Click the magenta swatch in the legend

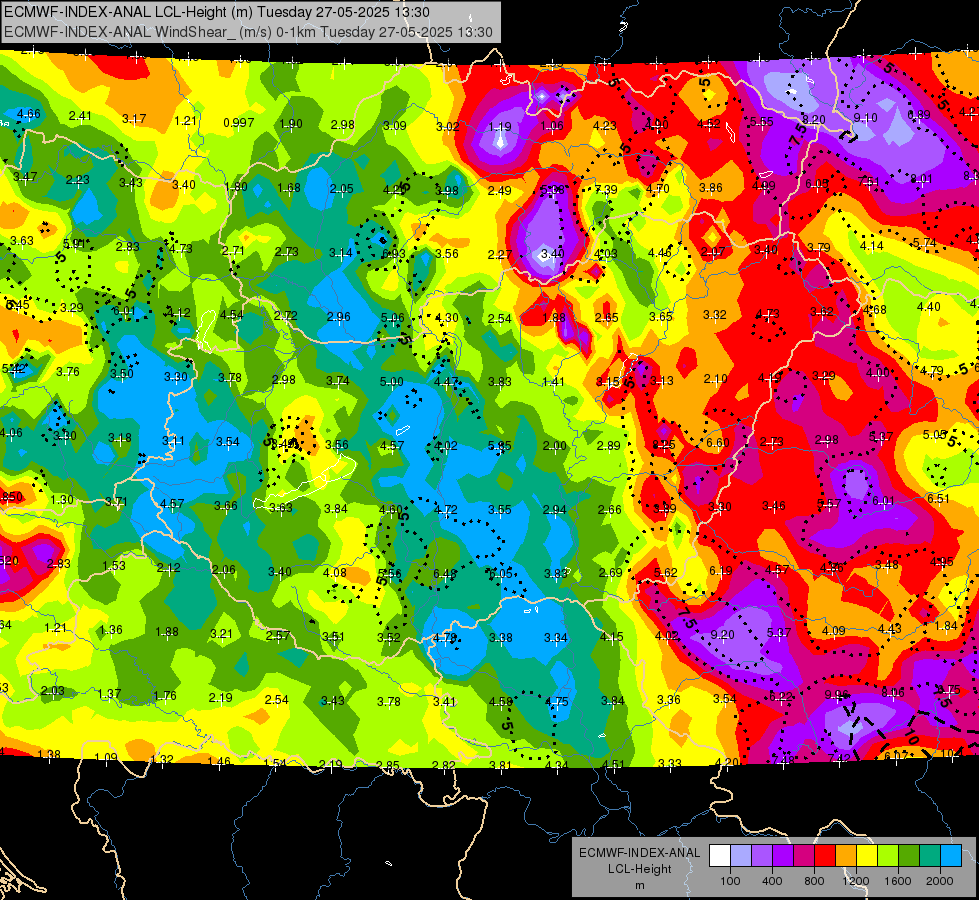point(804,855)
